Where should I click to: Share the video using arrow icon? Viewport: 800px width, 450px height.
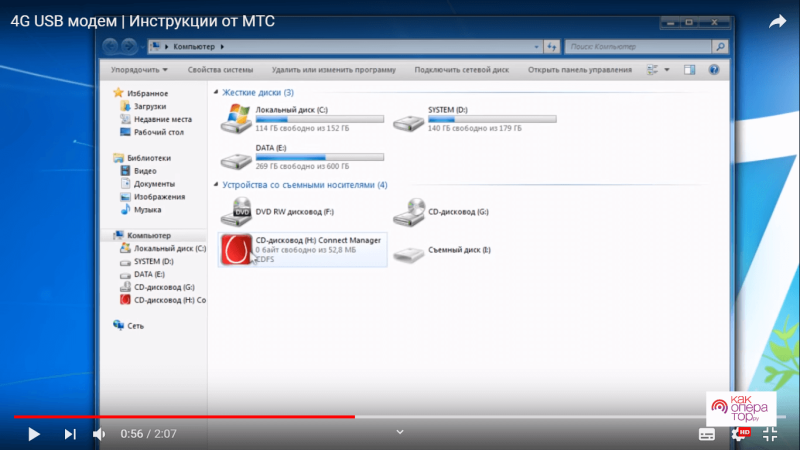[778, 21]
